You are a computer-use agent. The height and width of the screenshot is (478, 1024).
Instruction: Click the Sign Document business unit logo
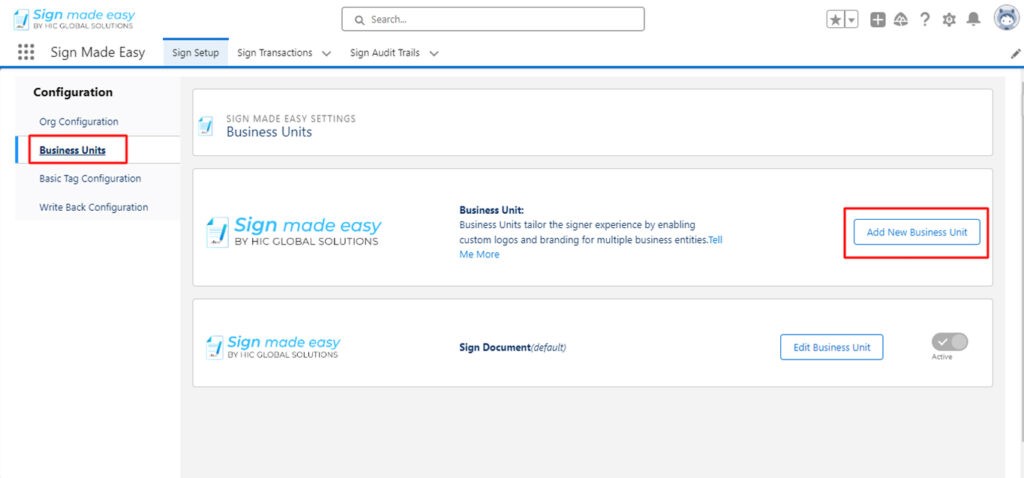tap(273, 347)
